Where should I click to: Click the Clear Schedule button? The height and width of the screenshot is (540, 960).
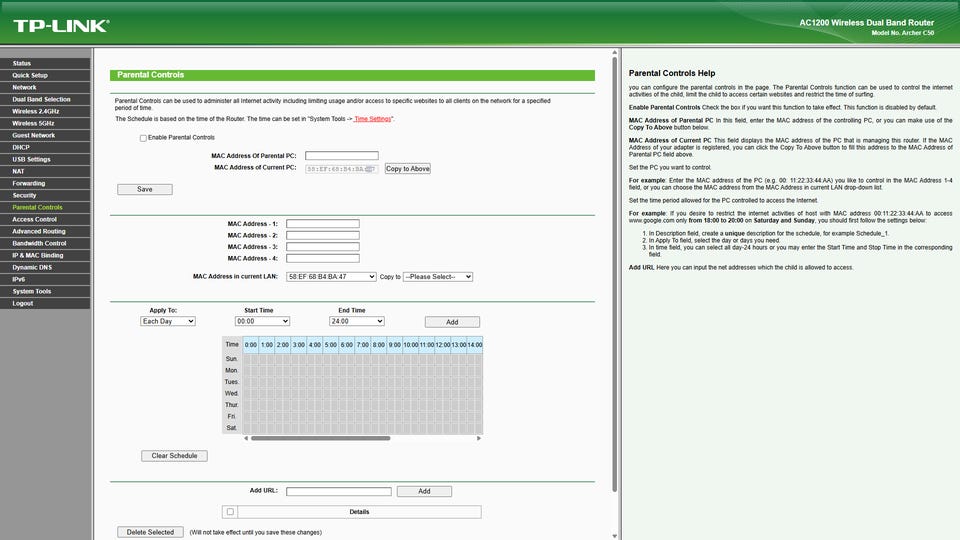tap(174, 456)
